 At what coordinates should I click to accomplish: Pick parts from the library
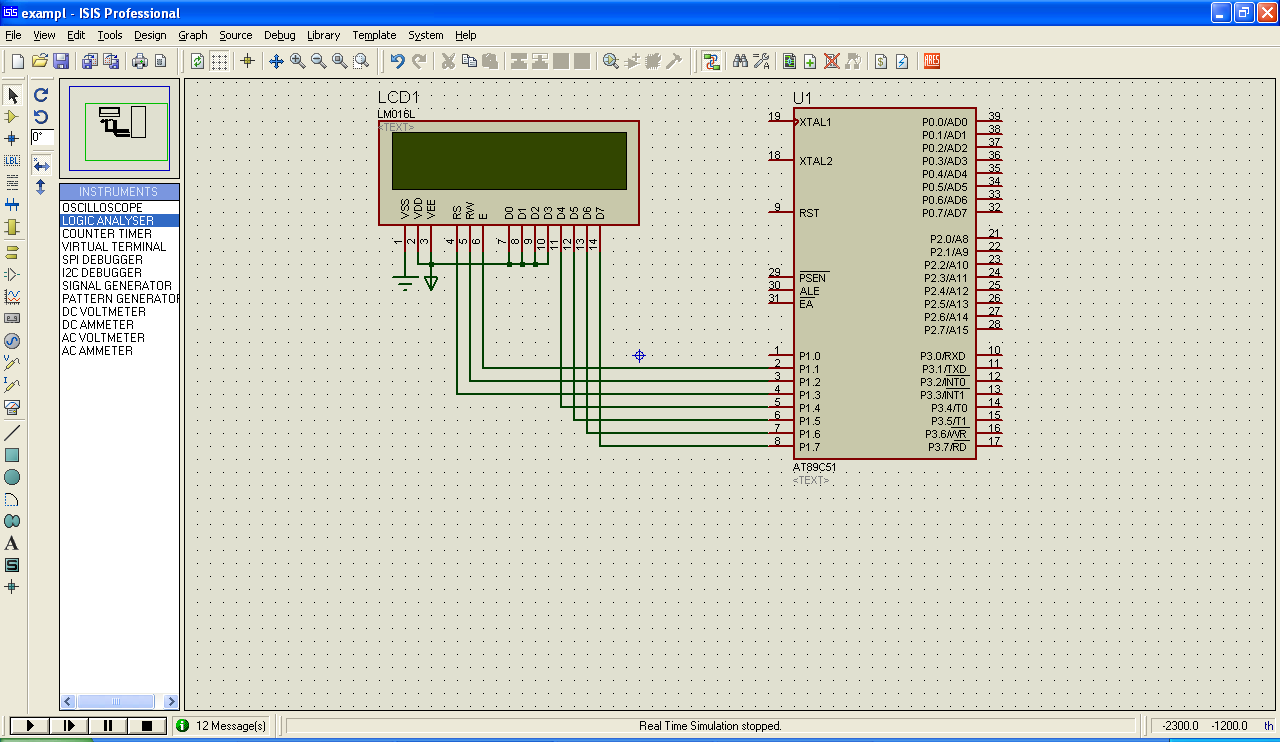pos(611,61)
